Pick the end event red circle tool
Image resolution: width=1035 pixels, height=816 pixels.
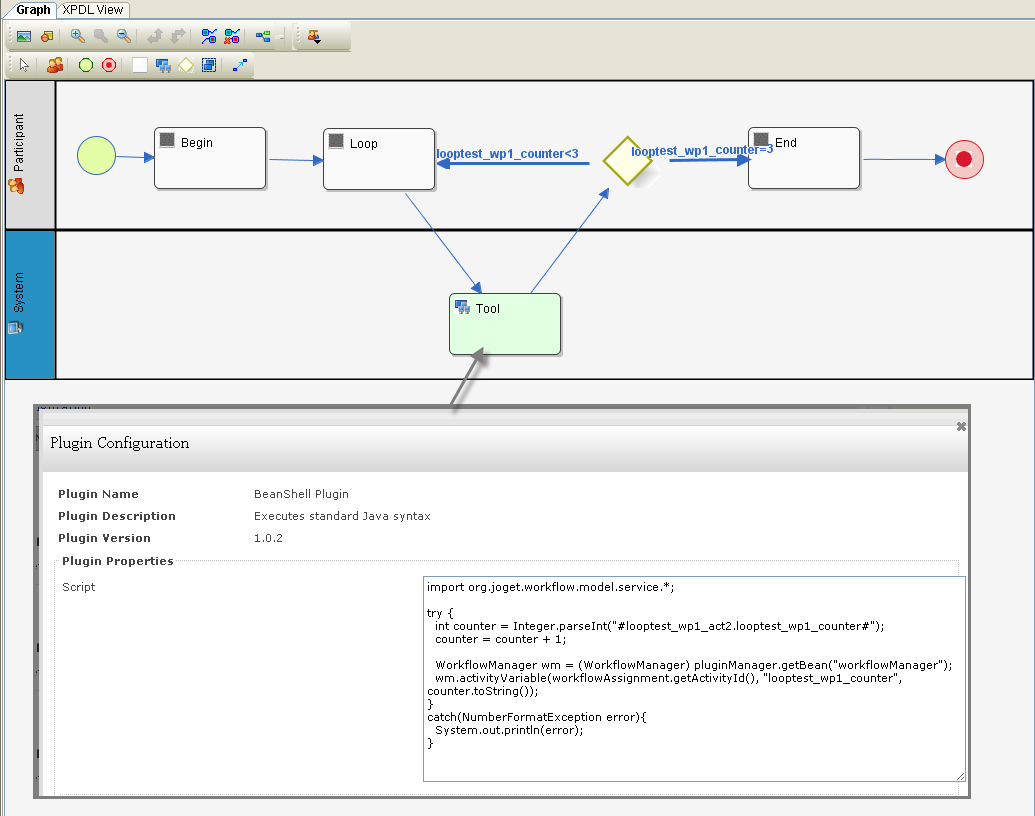tap(109, 65)
